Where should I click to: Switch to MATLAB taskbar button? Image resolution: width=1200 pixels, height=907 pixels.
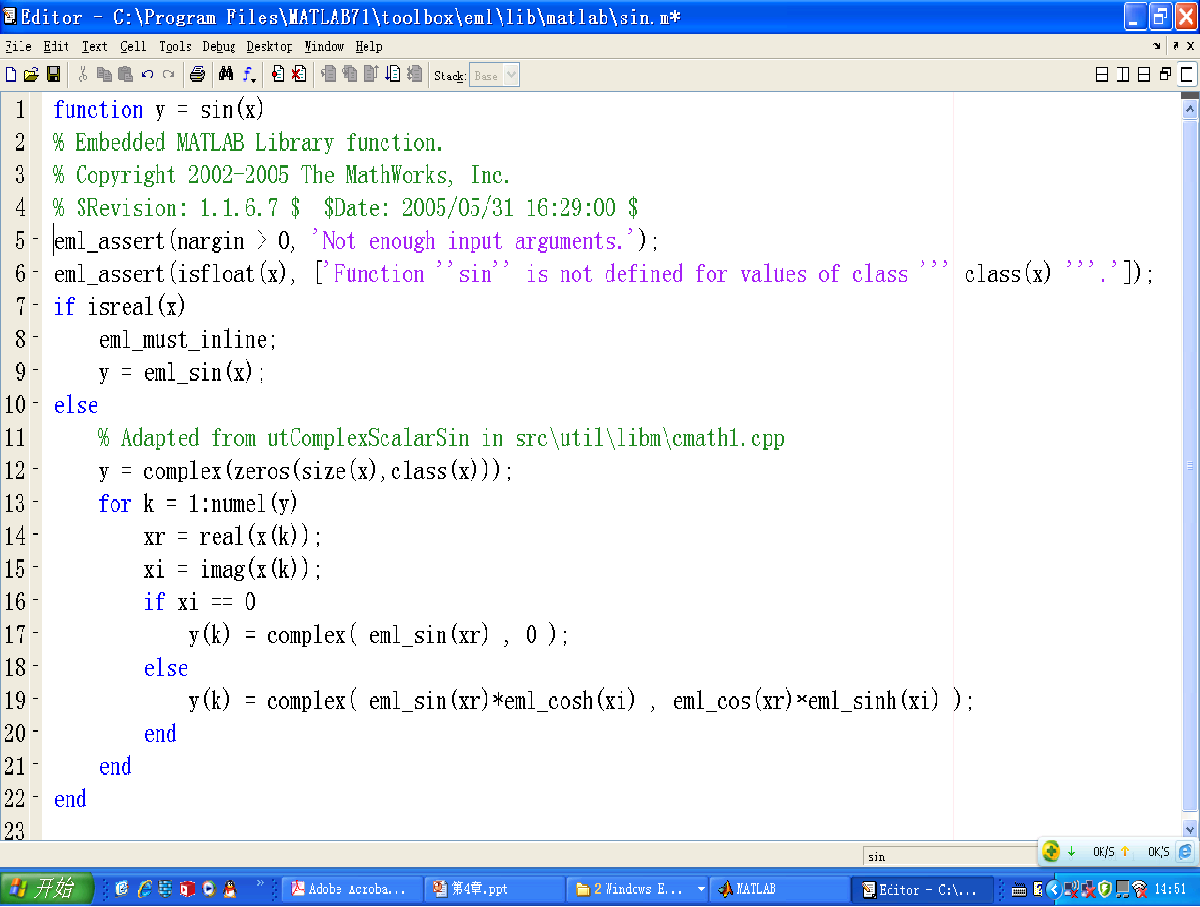pos(780,889)
